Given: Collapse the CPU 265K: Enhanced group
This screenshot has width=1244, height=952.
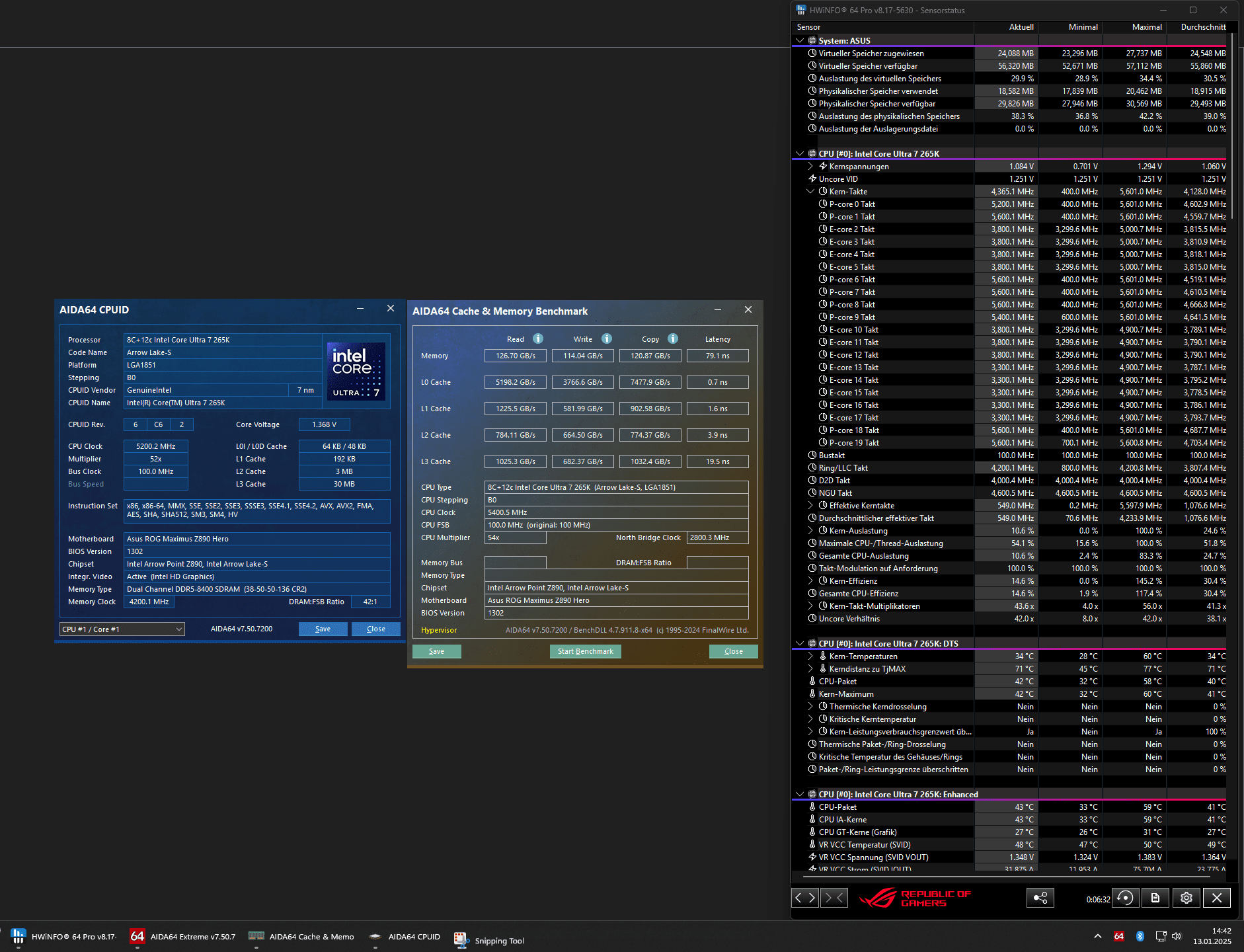Looking at the screenshot, I should [800, 795].
